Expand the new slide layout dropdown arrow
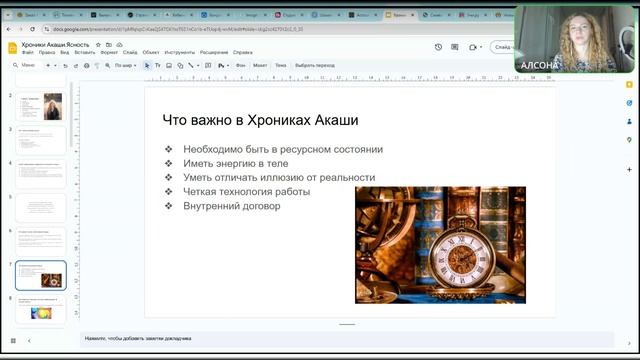Image resolution: width=640 pixels, height=360 pixels. 55,65
